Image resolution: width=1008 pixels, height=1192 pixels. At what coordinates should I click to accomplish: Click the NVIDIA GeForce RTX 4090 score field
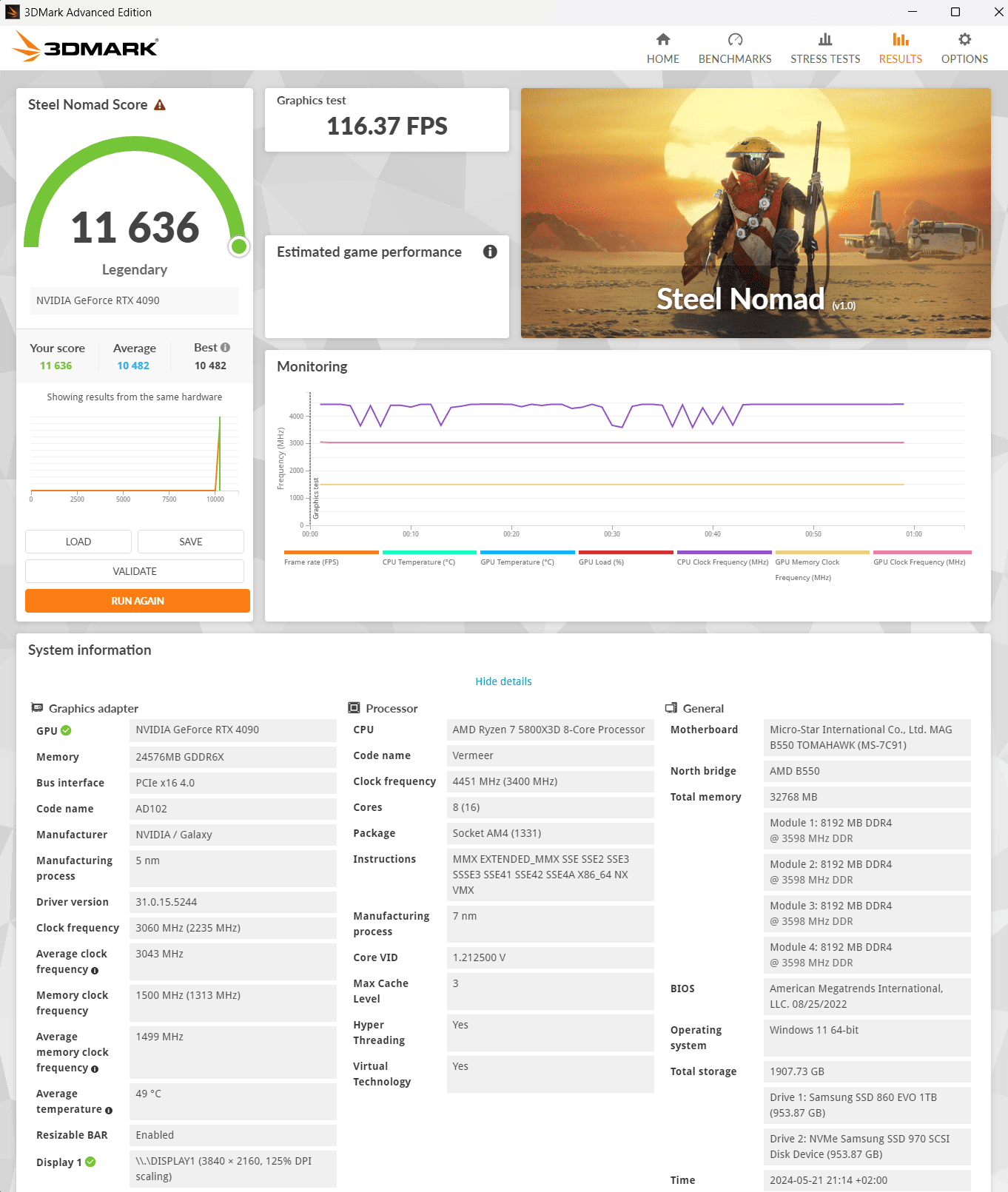coord(135,300)
